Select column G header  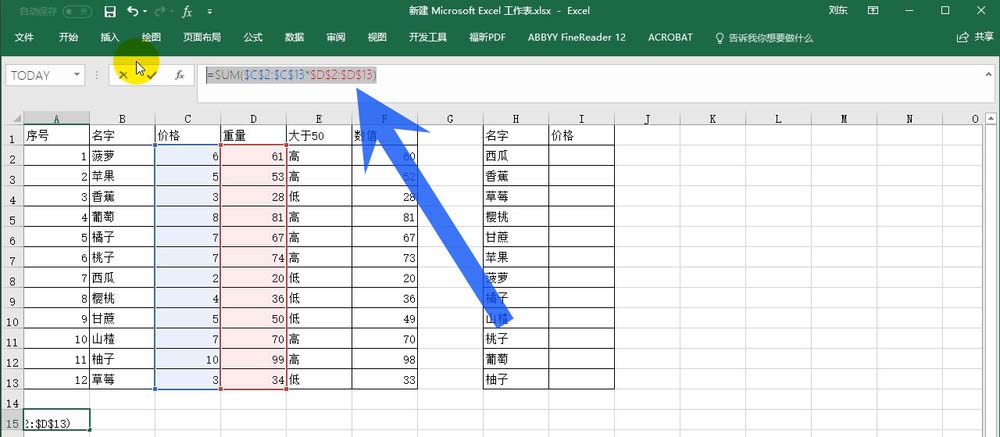coord(450,119)
